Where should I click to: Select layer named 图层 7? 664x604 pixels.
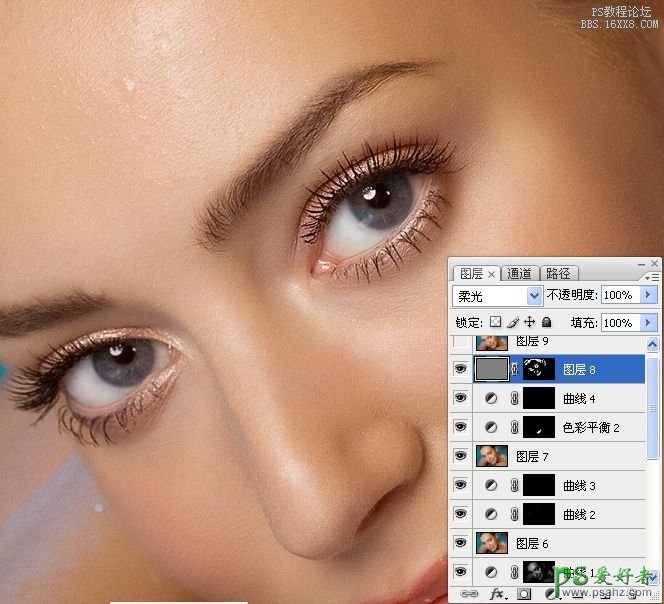(x=532, y=457)
